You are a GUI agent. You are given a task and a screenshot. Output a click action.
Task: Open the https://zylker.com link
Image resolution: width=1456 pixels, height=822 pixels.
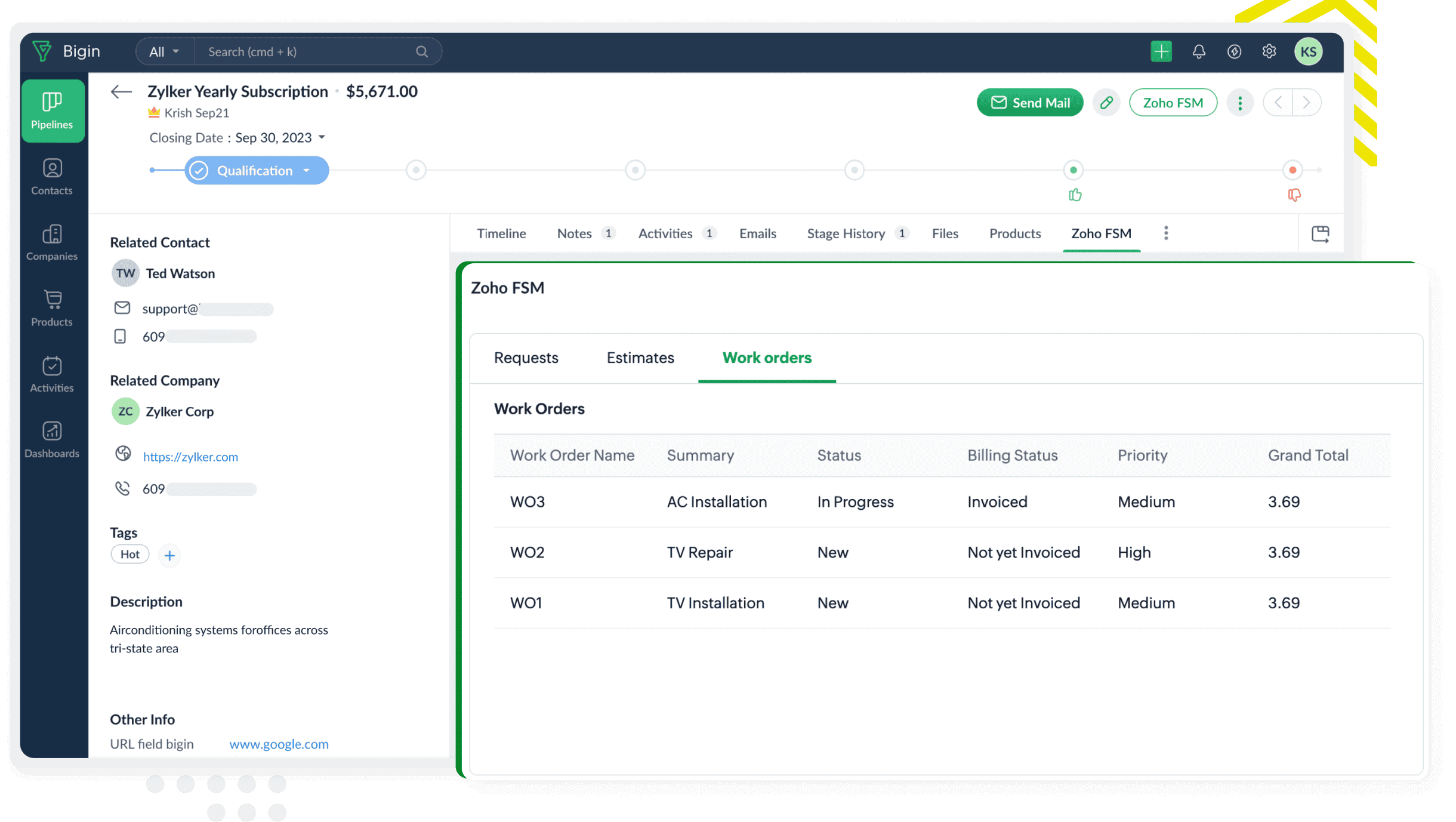pos(190,457)
